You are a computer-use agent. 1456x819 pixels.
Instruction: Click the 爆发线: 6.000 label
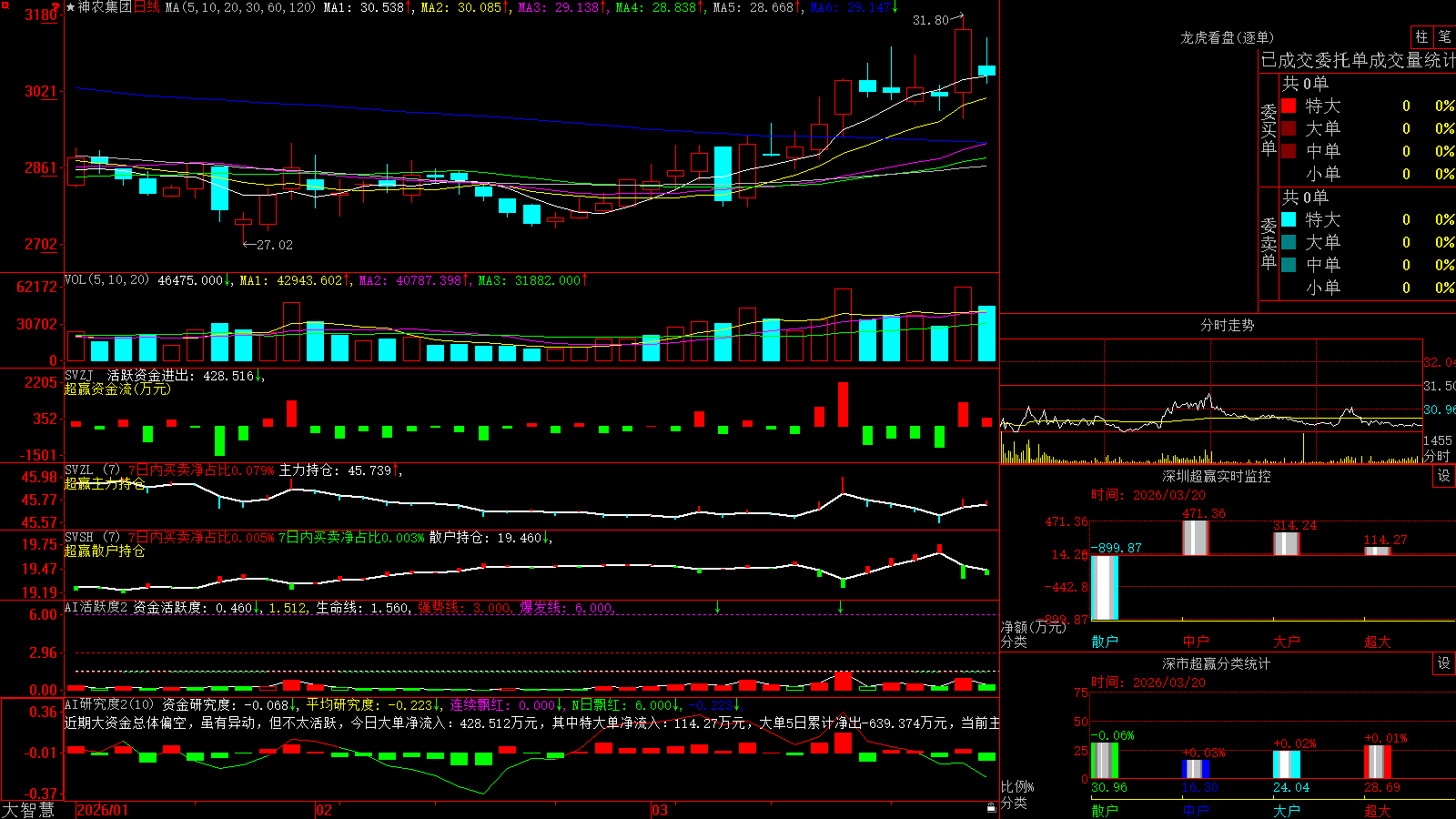(x=568, y=607)
